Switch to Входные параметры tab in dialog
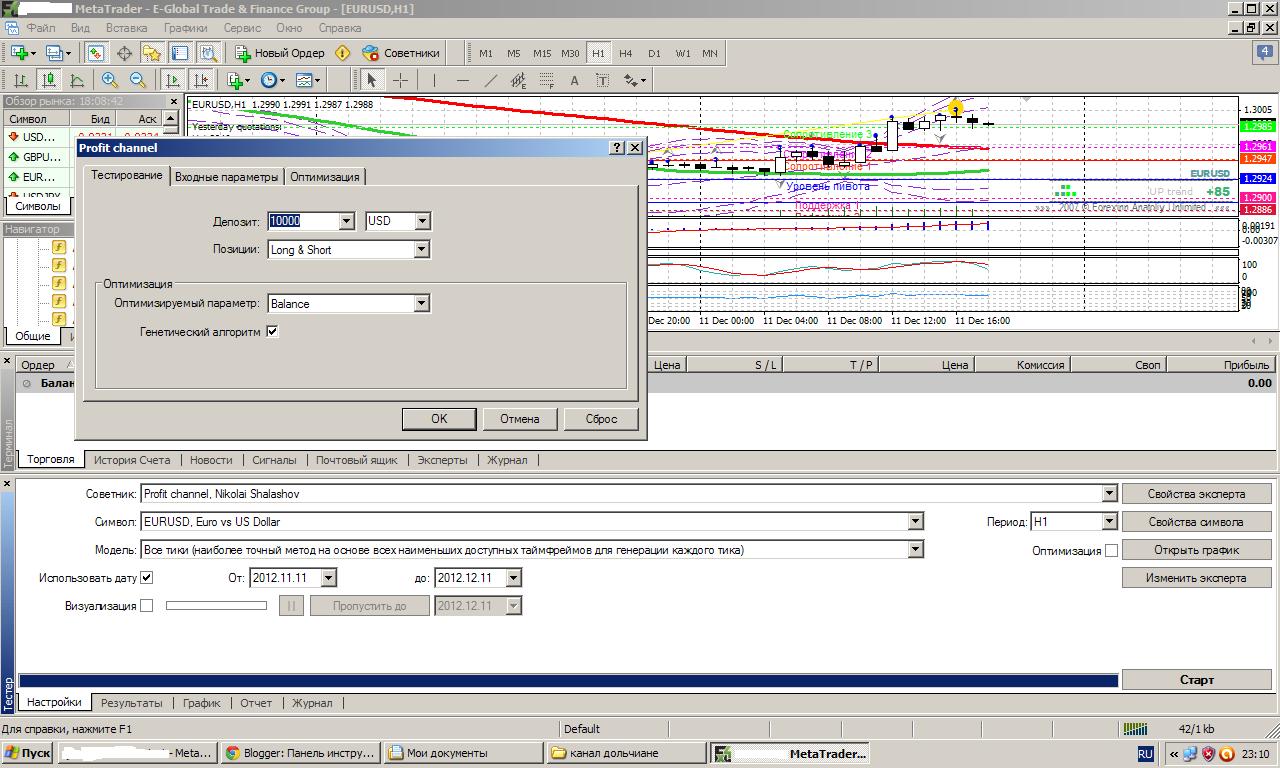1280x768 pixels. 227,177
